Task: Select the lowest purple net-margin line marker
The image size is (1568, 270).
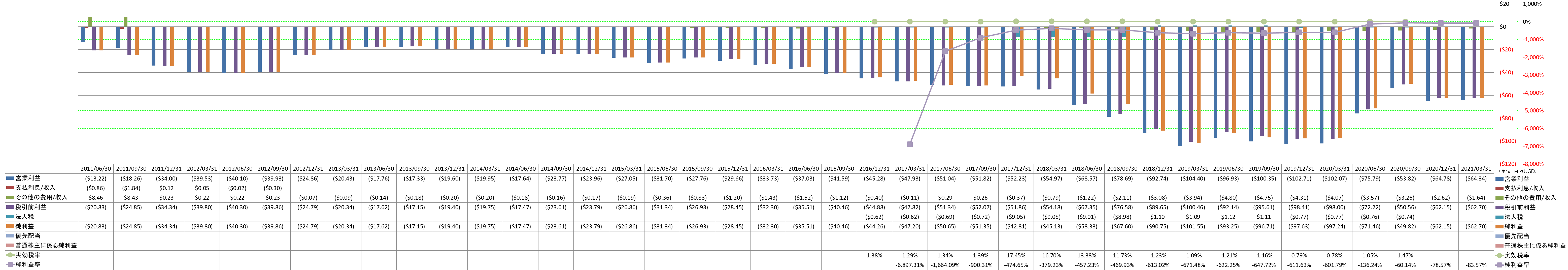Action: (x=909, y=144)
